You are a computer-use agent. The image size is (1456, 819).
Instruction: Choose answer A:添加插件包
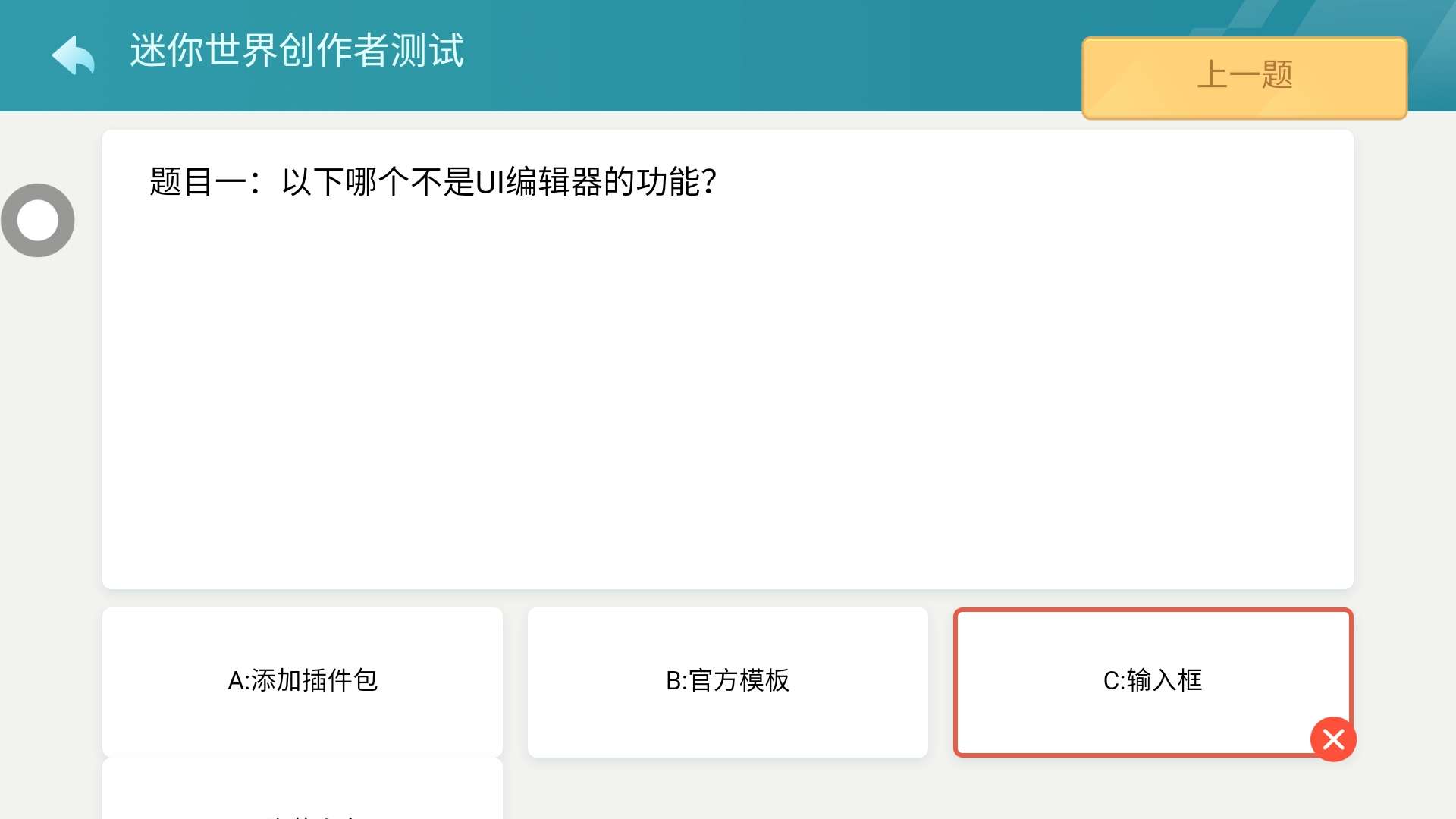tap(303, 681)
